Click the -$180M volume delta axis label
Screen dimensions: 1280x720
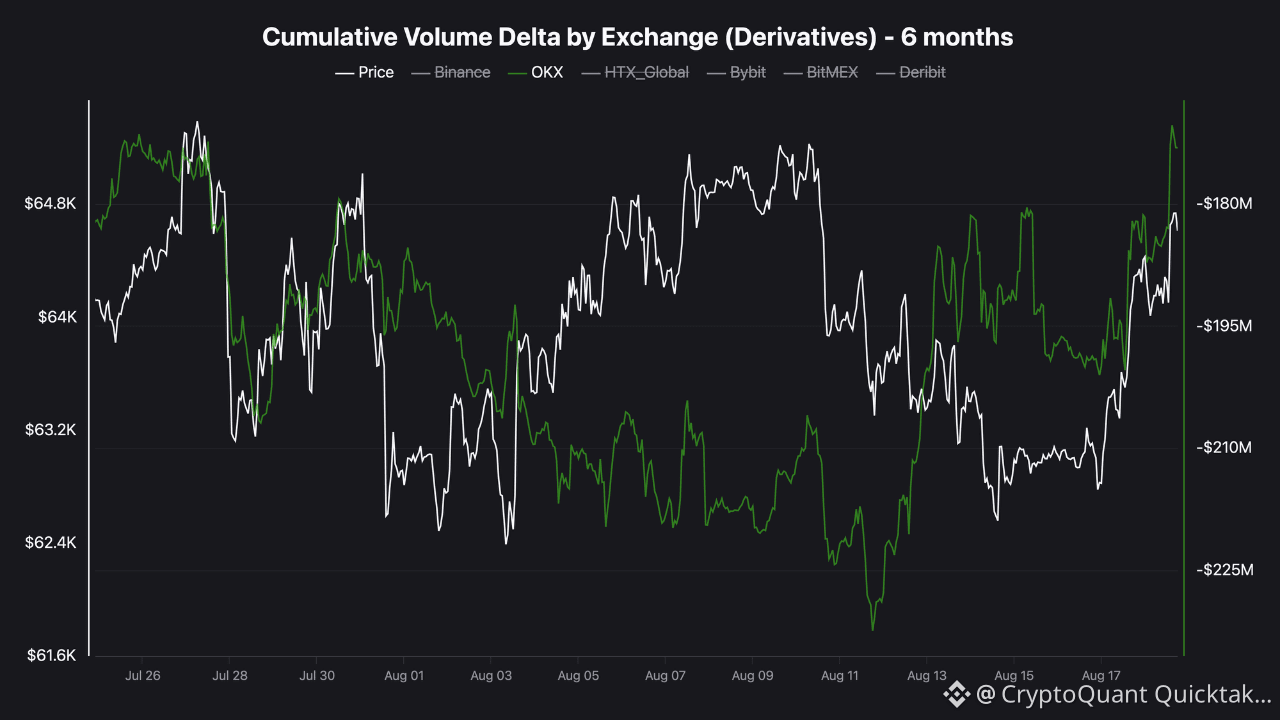point(1224,204)
